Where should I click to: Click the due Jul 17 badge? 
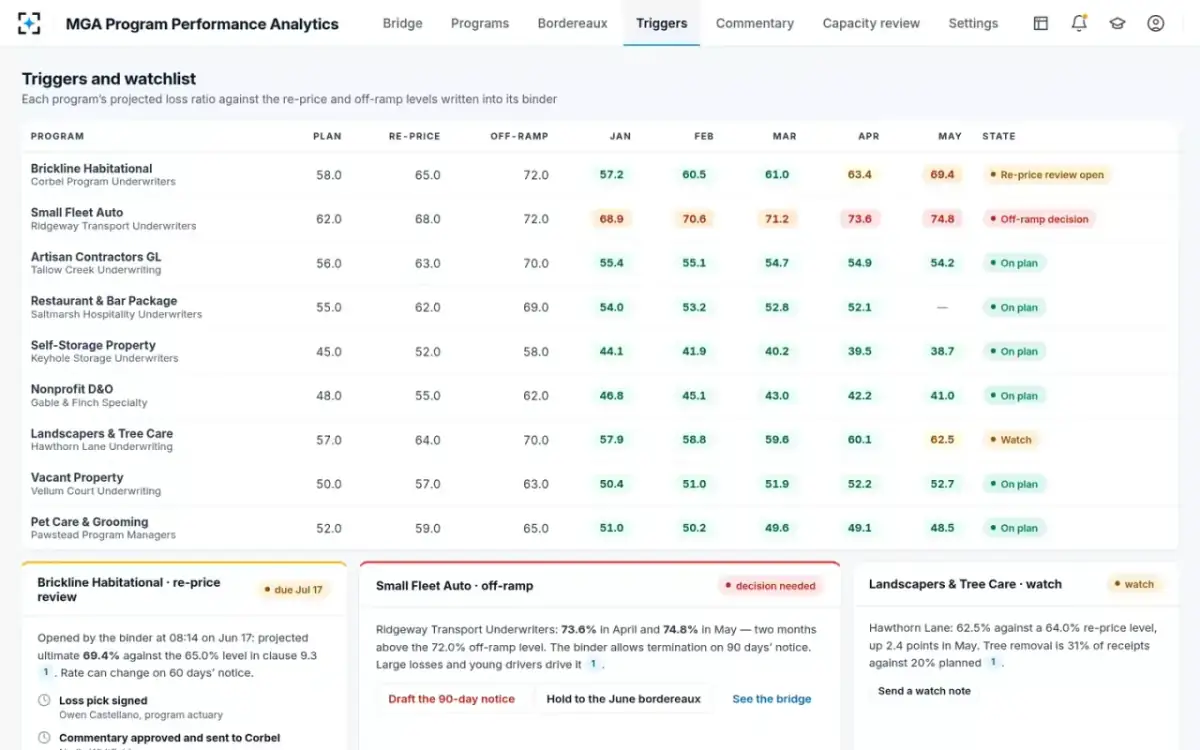pos(293,590)
